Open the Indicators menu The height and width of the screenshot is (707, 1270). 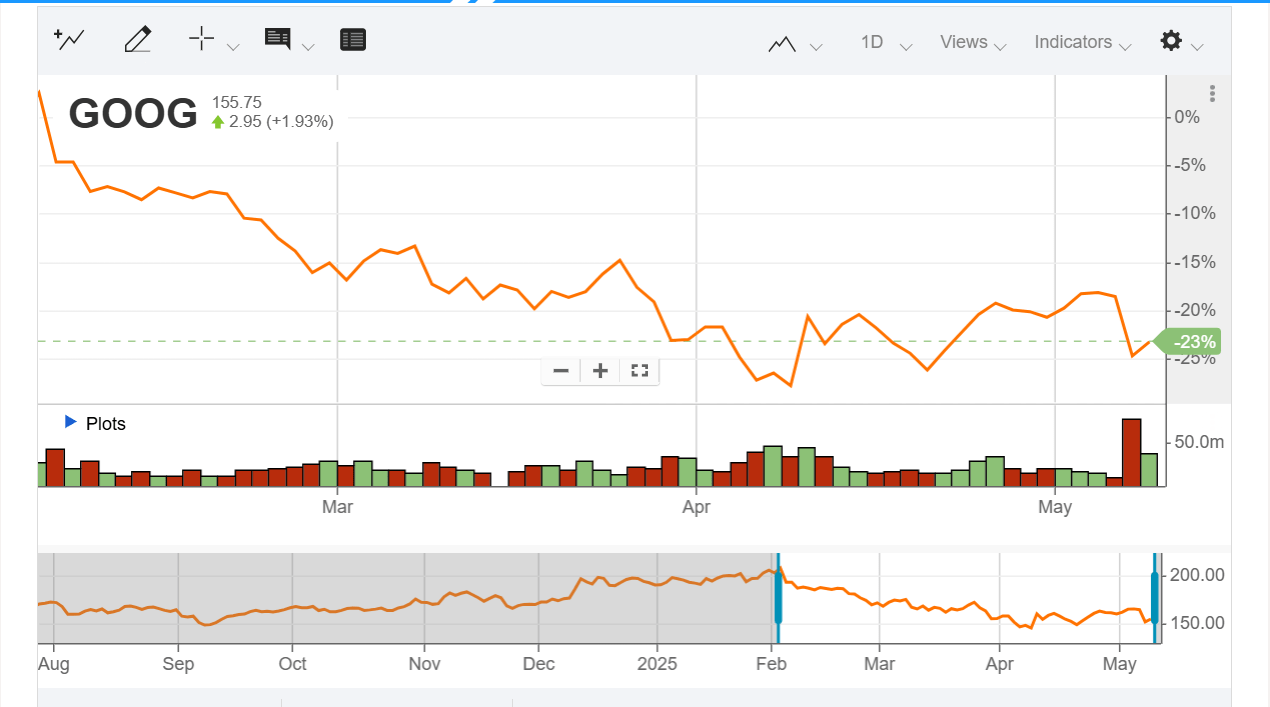tap(1074, 42)
